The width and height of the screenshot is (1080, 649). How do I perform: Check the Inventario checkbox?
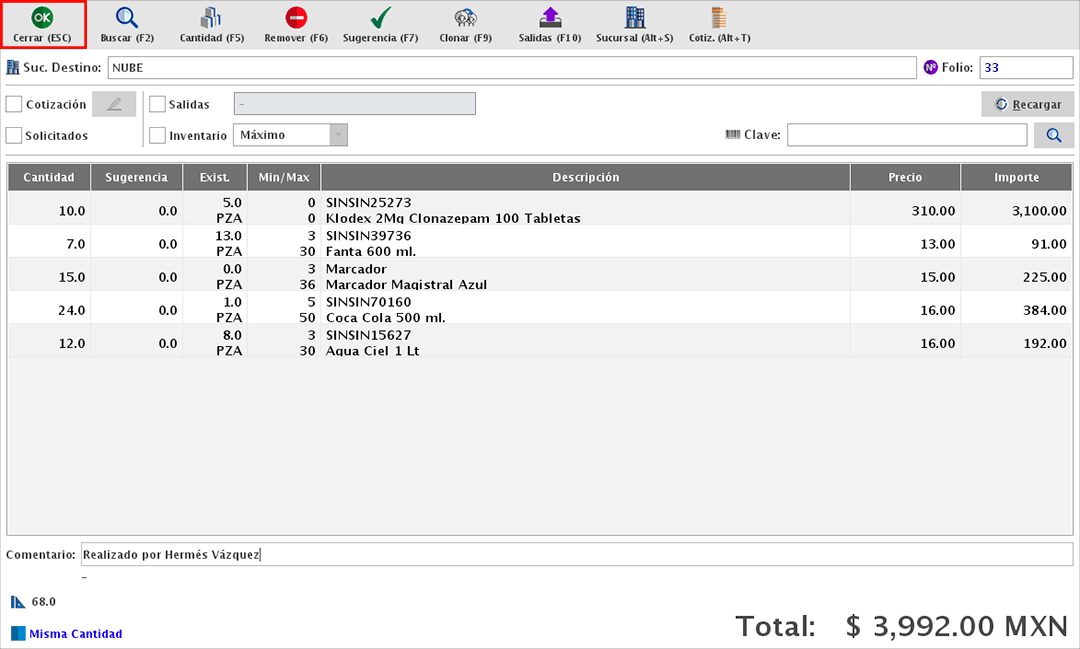click(x=157, y=135)
